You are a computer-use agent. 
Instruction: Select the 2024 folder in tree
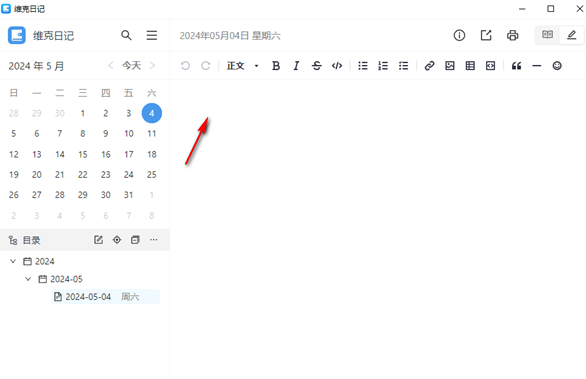[x=39, y=261]
